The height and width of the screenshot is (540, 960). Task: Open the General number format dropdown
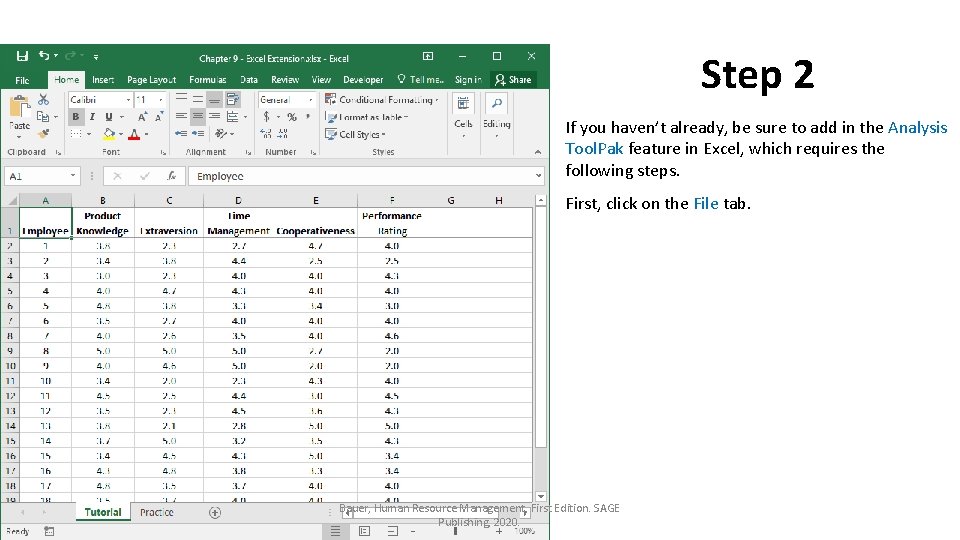pyautogui.click(x=310, y=100)
